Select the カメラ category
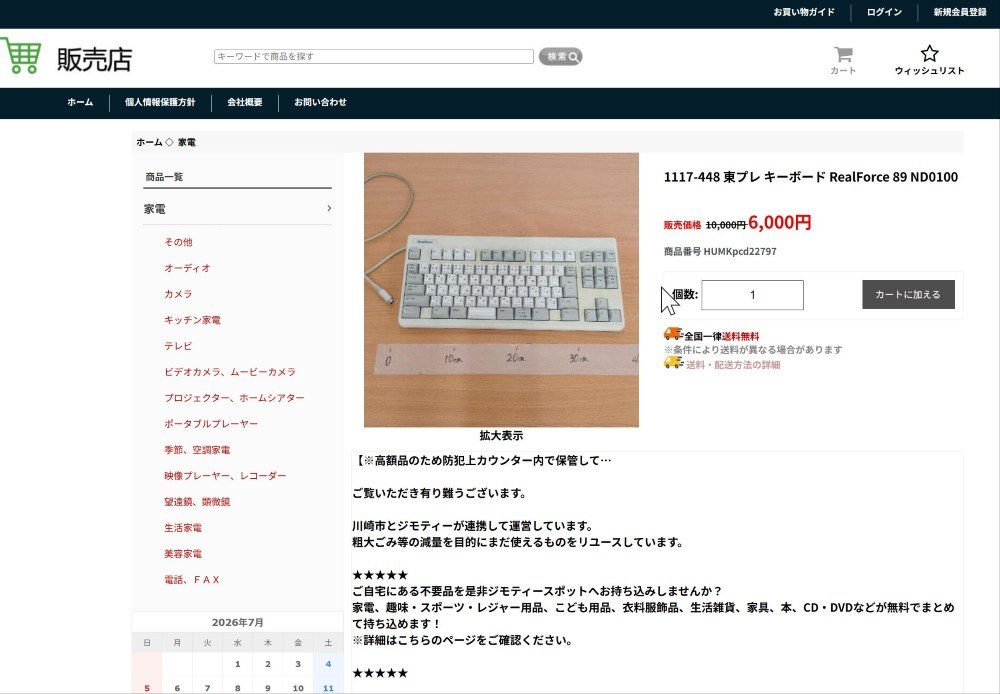Image resolution: width=1000 pixels, height=694 pixels. (178, 294)
